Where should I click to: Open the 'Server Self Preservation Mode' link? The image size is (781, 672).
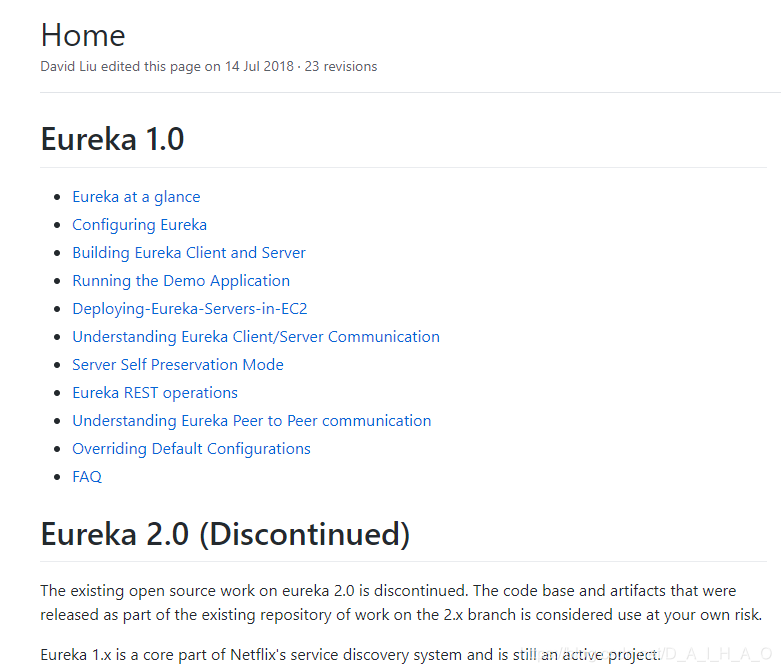click(x=178, y=365)
